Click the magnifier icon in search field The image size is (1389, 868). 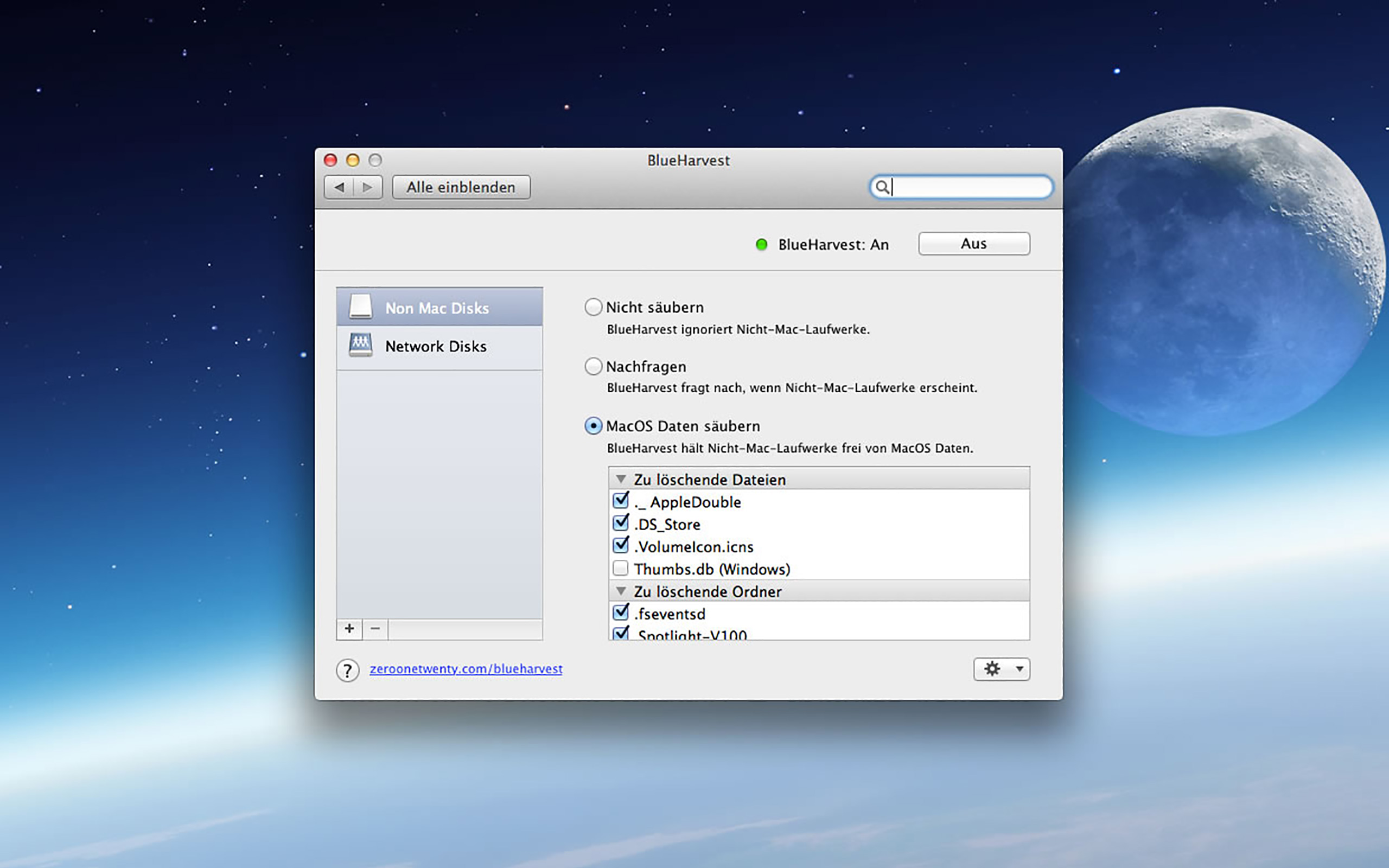click(x=882, y=187)
